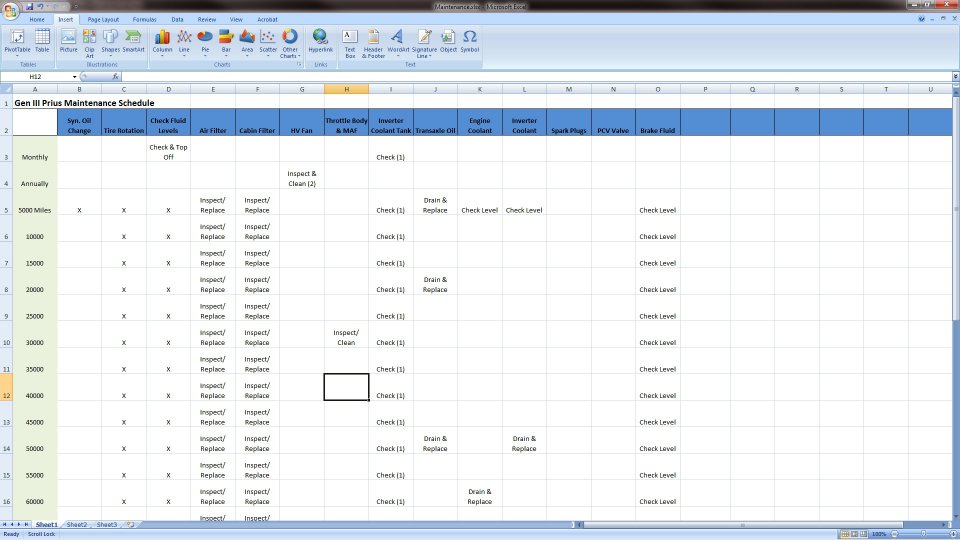Select the title cell Gen III Prius Maintenance Schedule
The width and height of the screenshot is (960, 540).
[x=84, y=103]
